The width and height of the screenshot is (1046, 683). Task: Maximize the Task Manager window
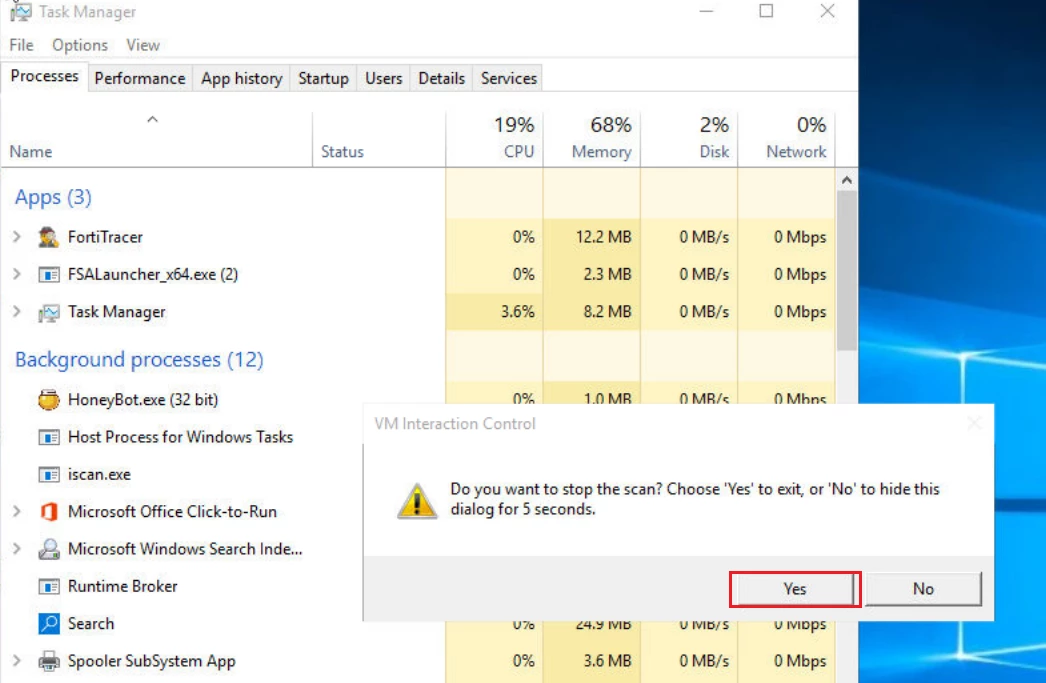click(x=766, y=11)
